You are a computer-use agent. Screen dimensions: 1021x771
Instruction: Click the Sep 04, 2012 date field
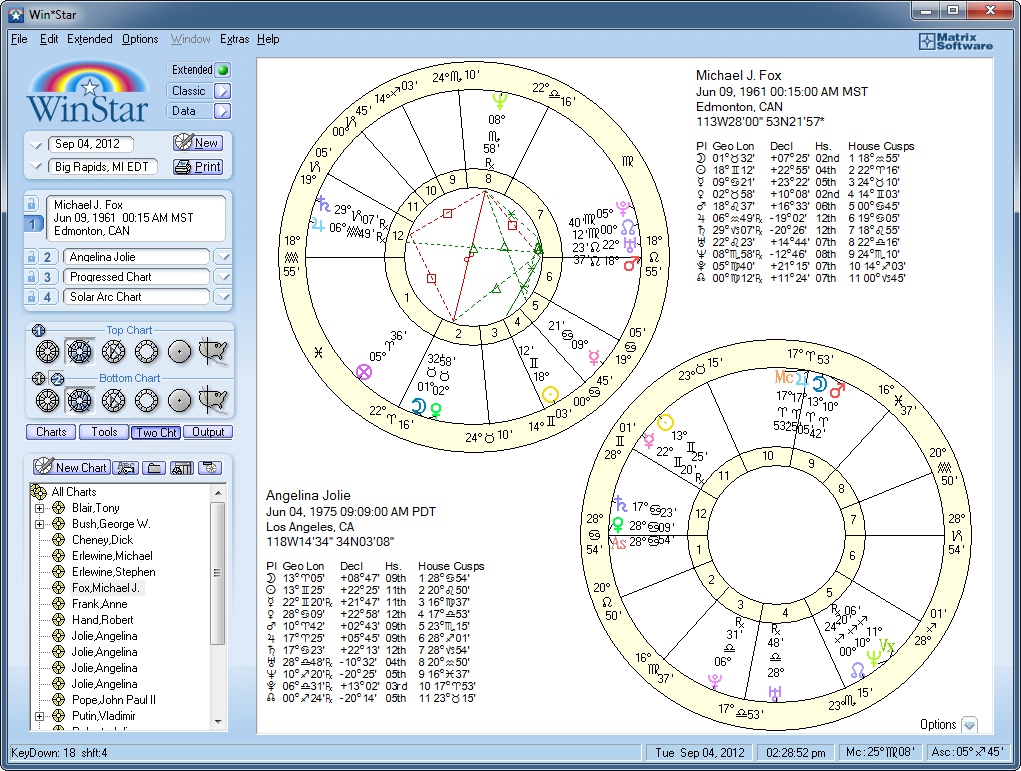[91, 144]
